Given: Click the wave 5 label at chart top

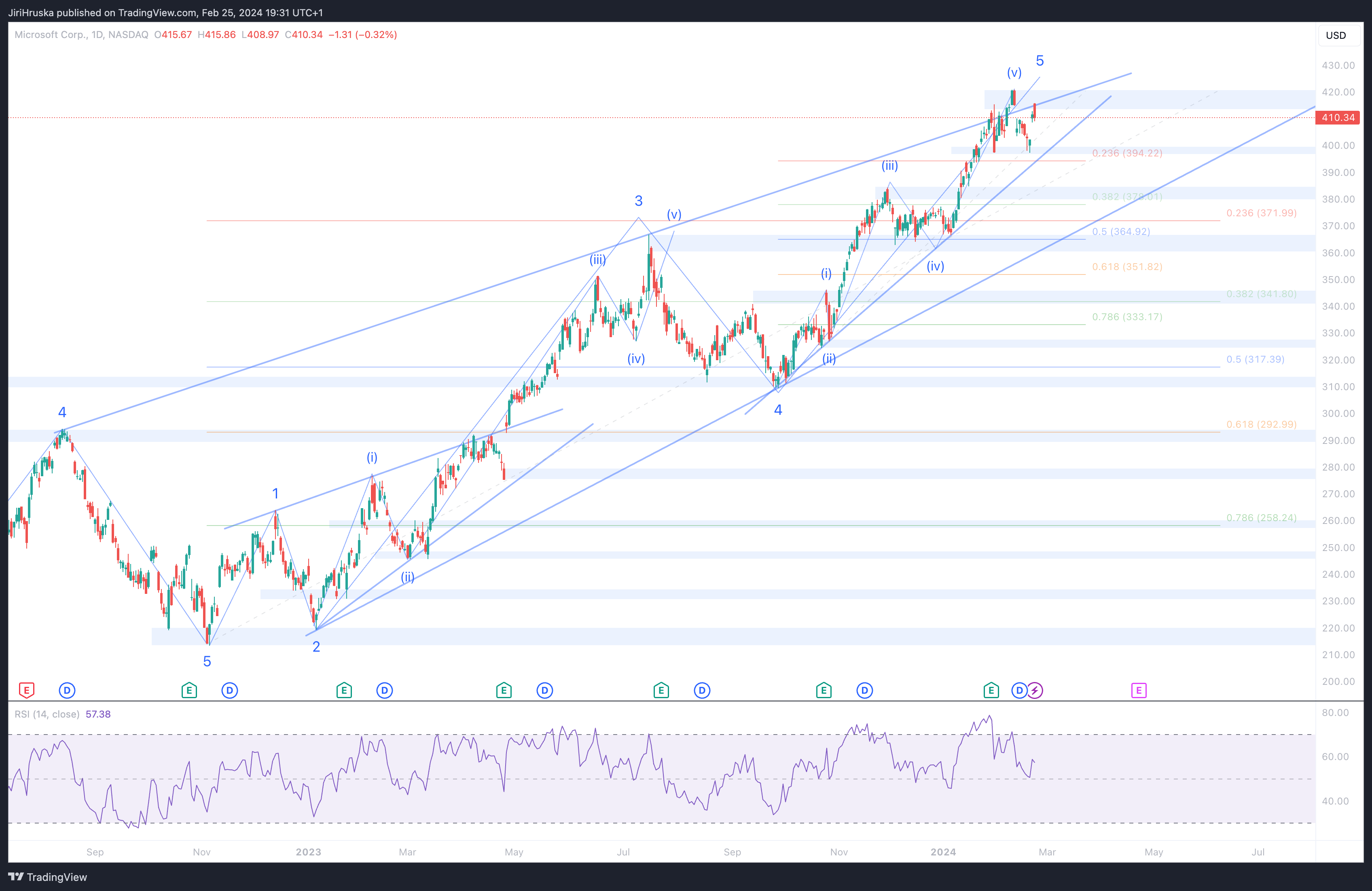Looking at the screenshot, I should [1040, 61].
